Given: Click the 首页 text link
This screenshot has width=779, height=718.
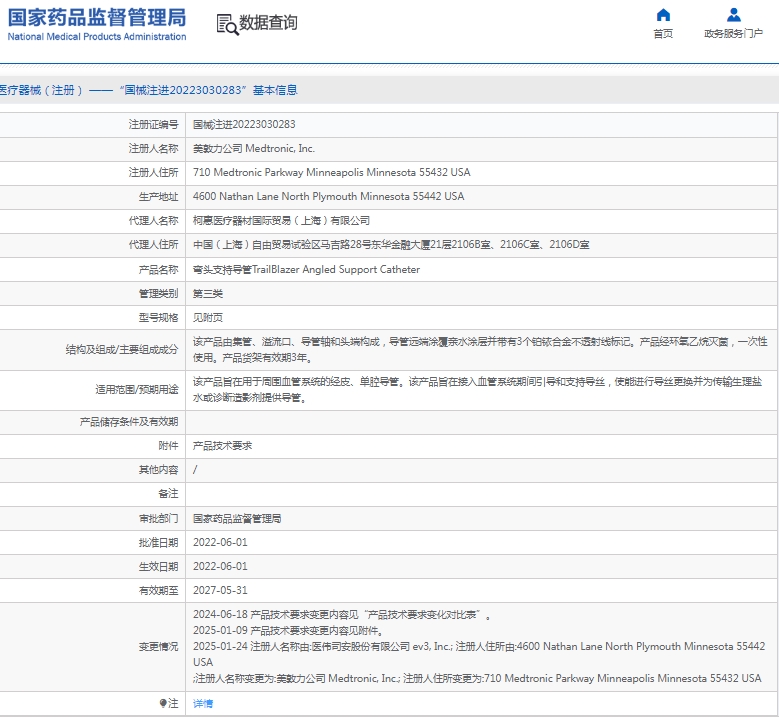Looking at the screenshot, I should click(663, 33).
